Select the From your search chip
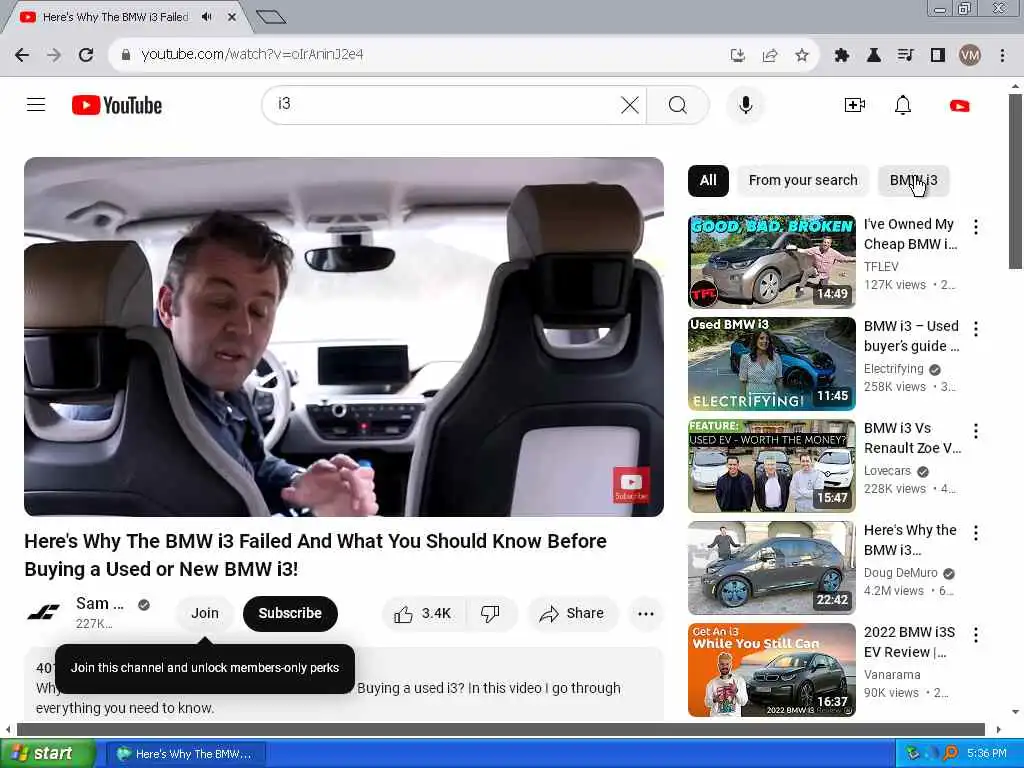This screenshot has height=768, width=1024. (x=803, y=180)
